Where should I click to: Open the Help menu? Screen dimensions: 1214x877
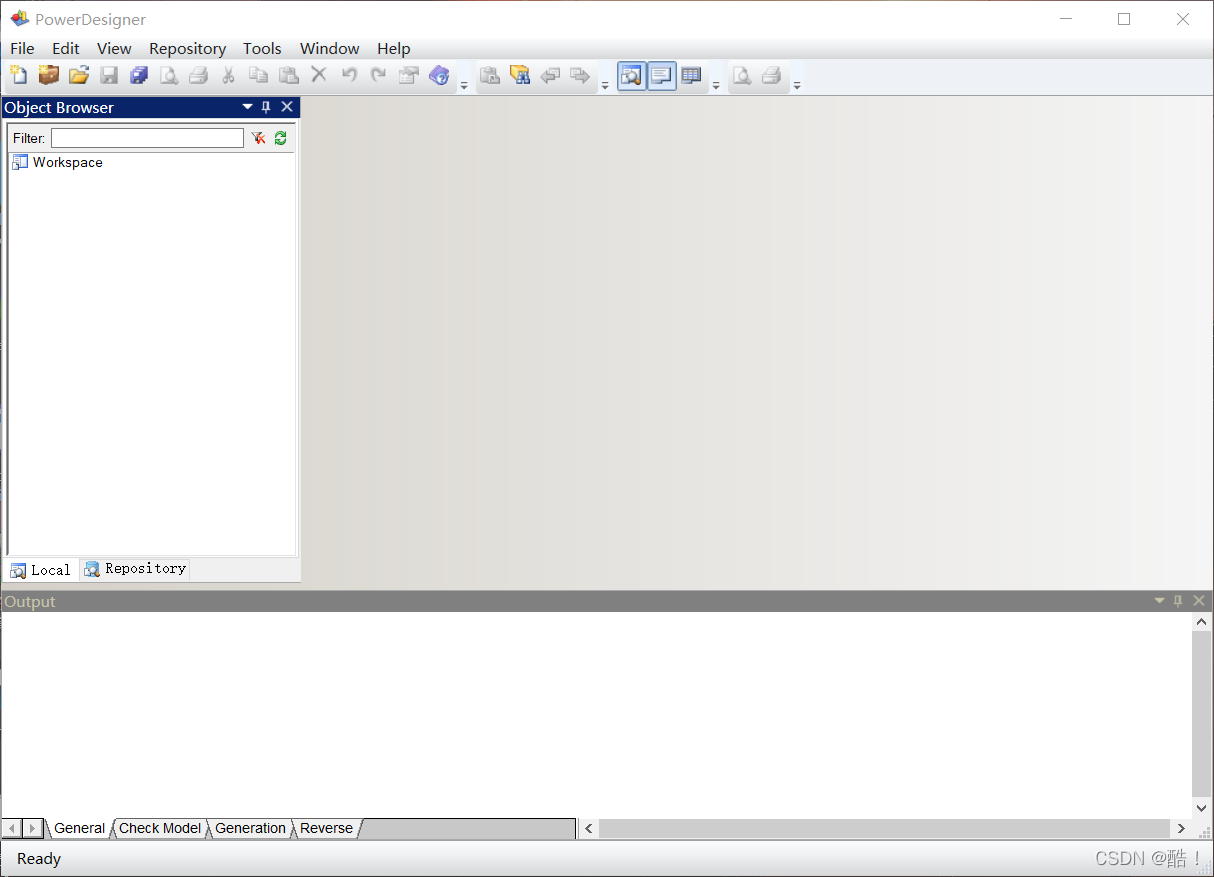click(x=394, y=48)
